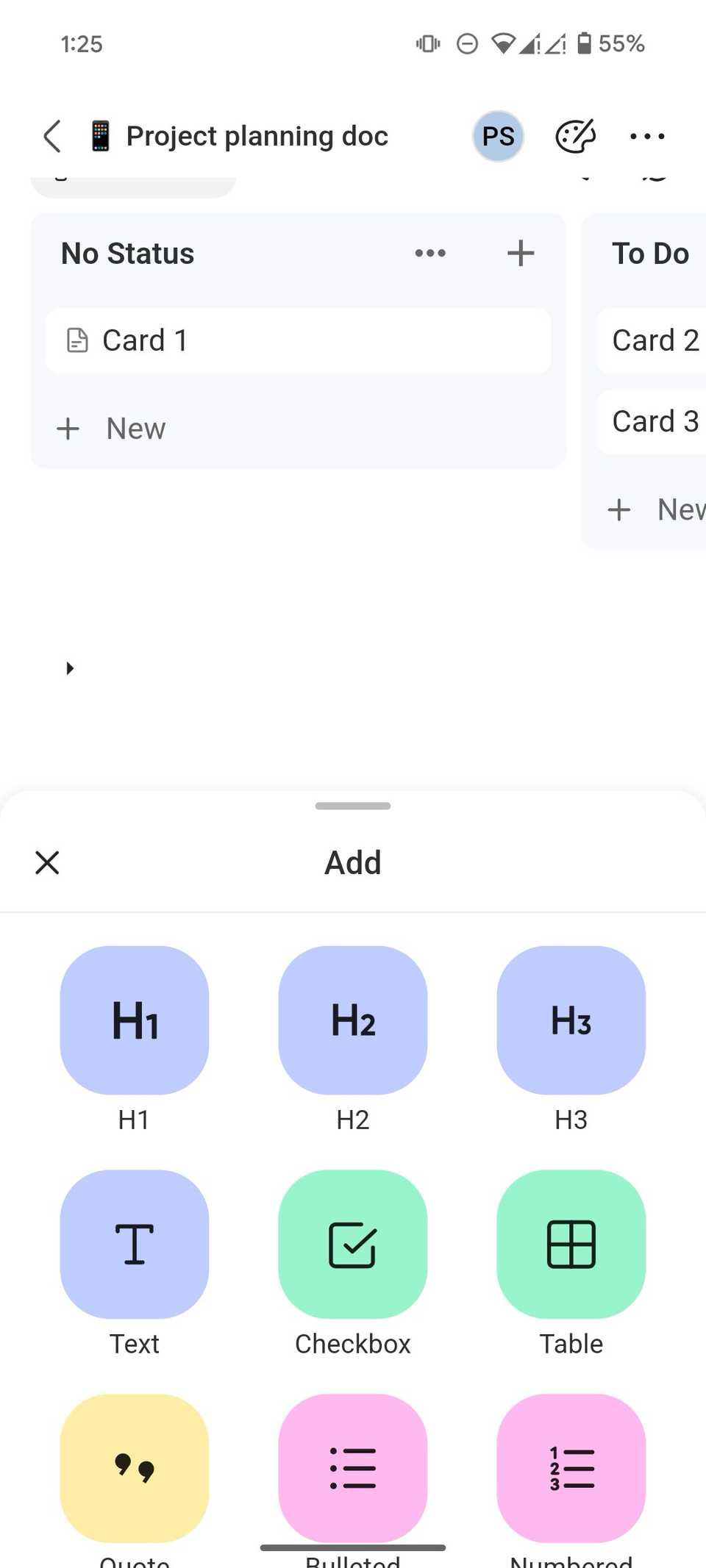Close the Add block panel
The width and height of the screenshot is (706, 1568).
coord(46,862)
